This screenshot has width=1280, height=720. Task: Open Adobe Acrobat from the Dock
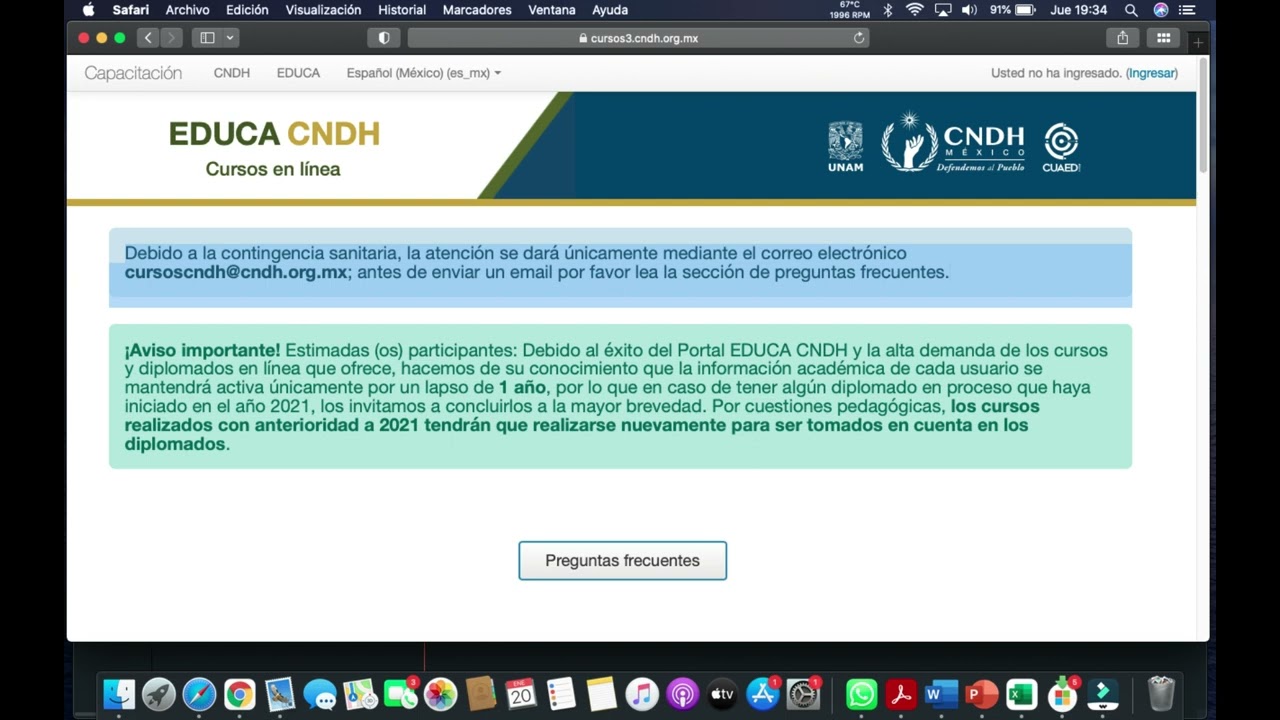pyautogui.click(x=901, y=693)
